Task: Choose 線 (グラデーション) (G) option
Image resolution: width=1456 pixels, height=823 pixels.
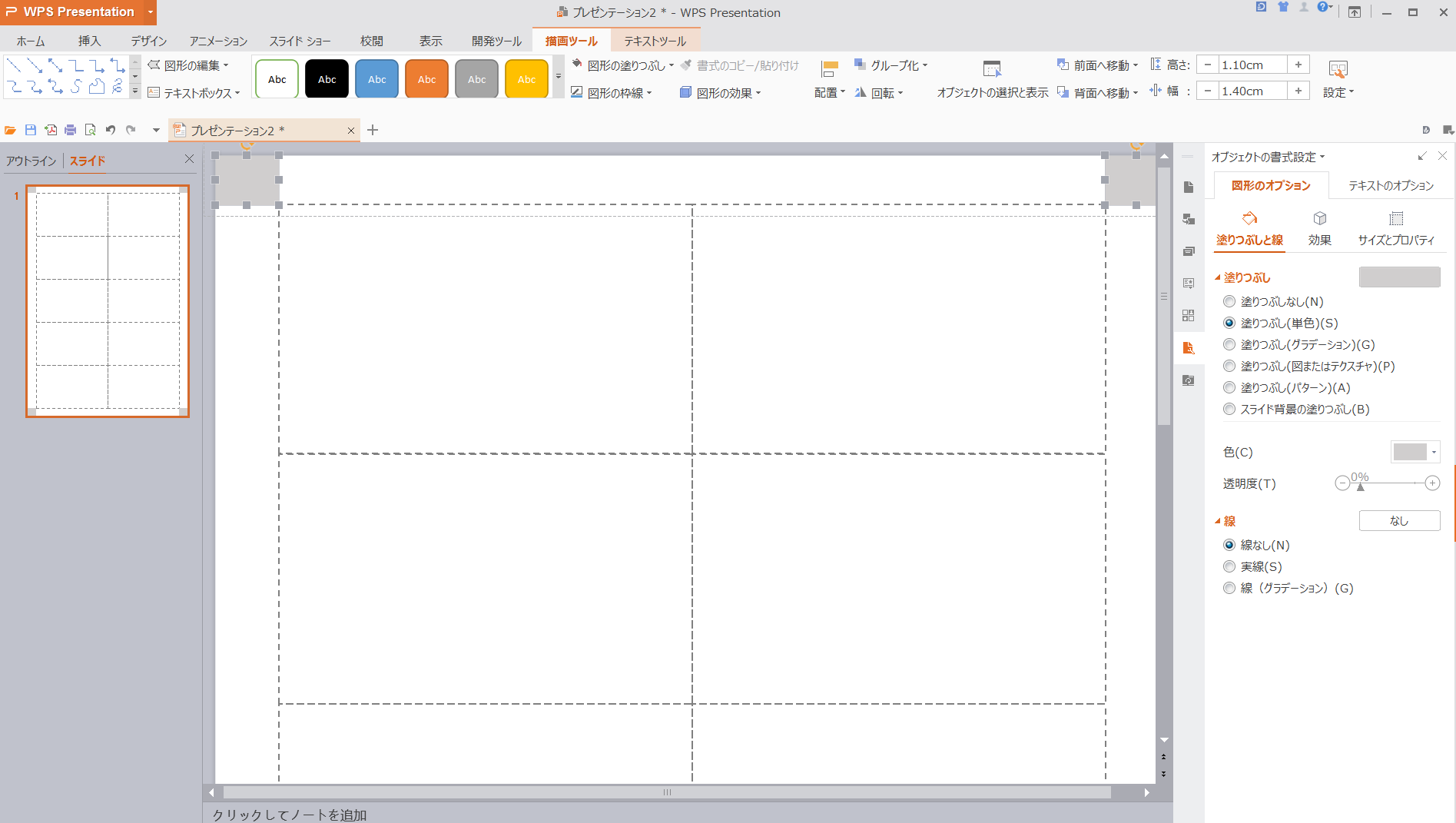Action: click(x=1229, y=588)
